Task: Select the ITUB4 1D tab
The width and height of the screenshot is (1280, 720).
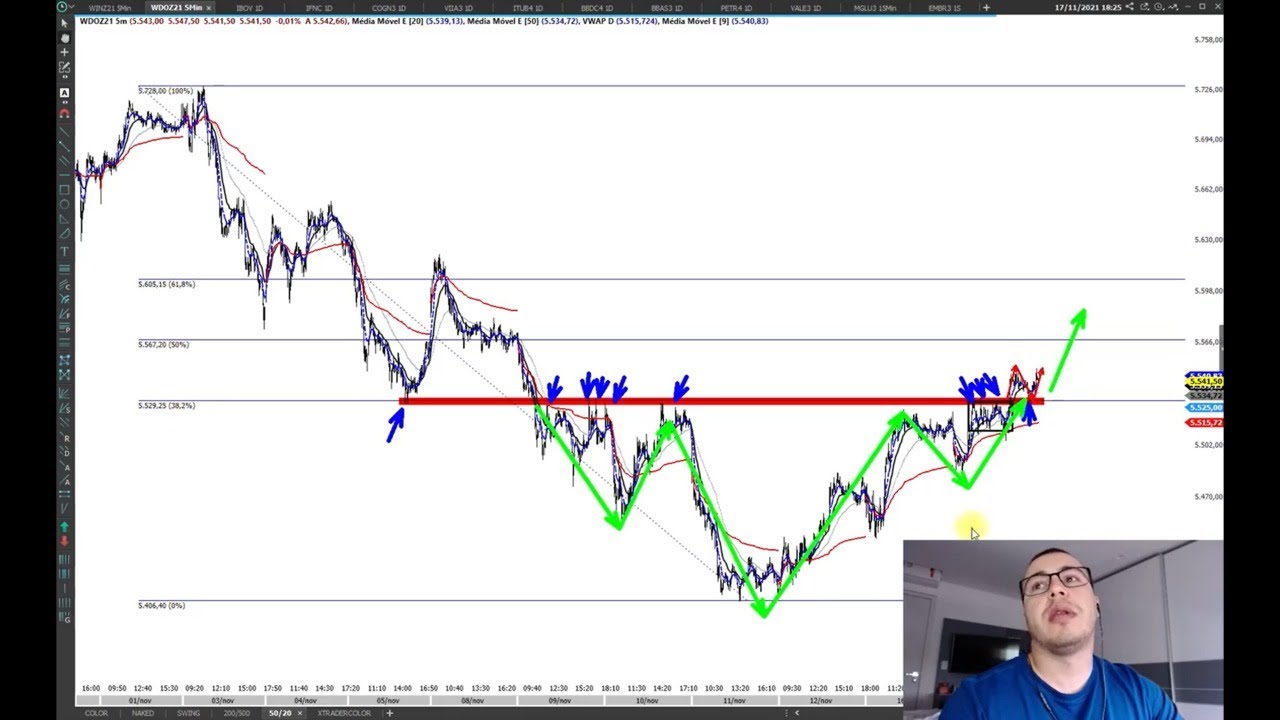Action: 528,8
